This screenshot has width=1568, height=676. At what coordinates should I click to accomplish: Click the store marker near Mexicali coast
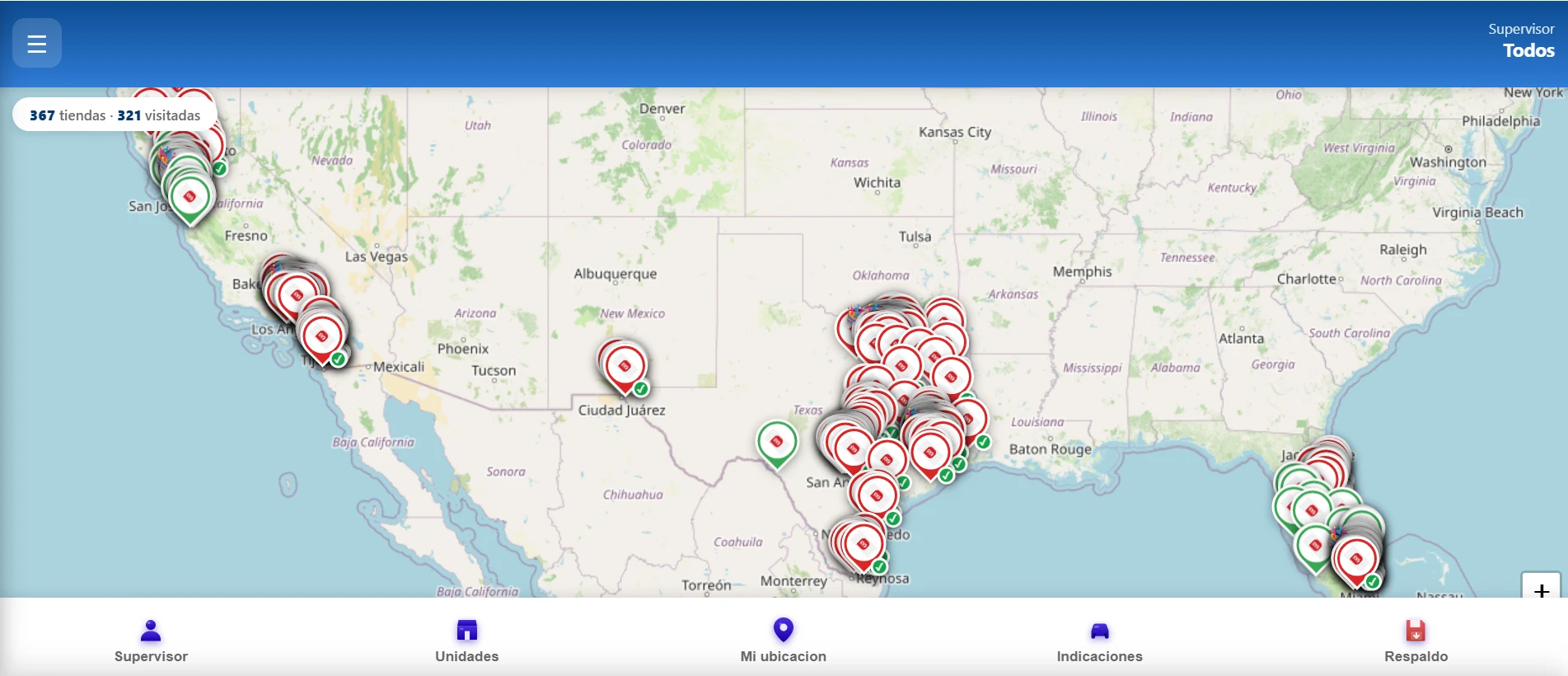click(322, 338)
